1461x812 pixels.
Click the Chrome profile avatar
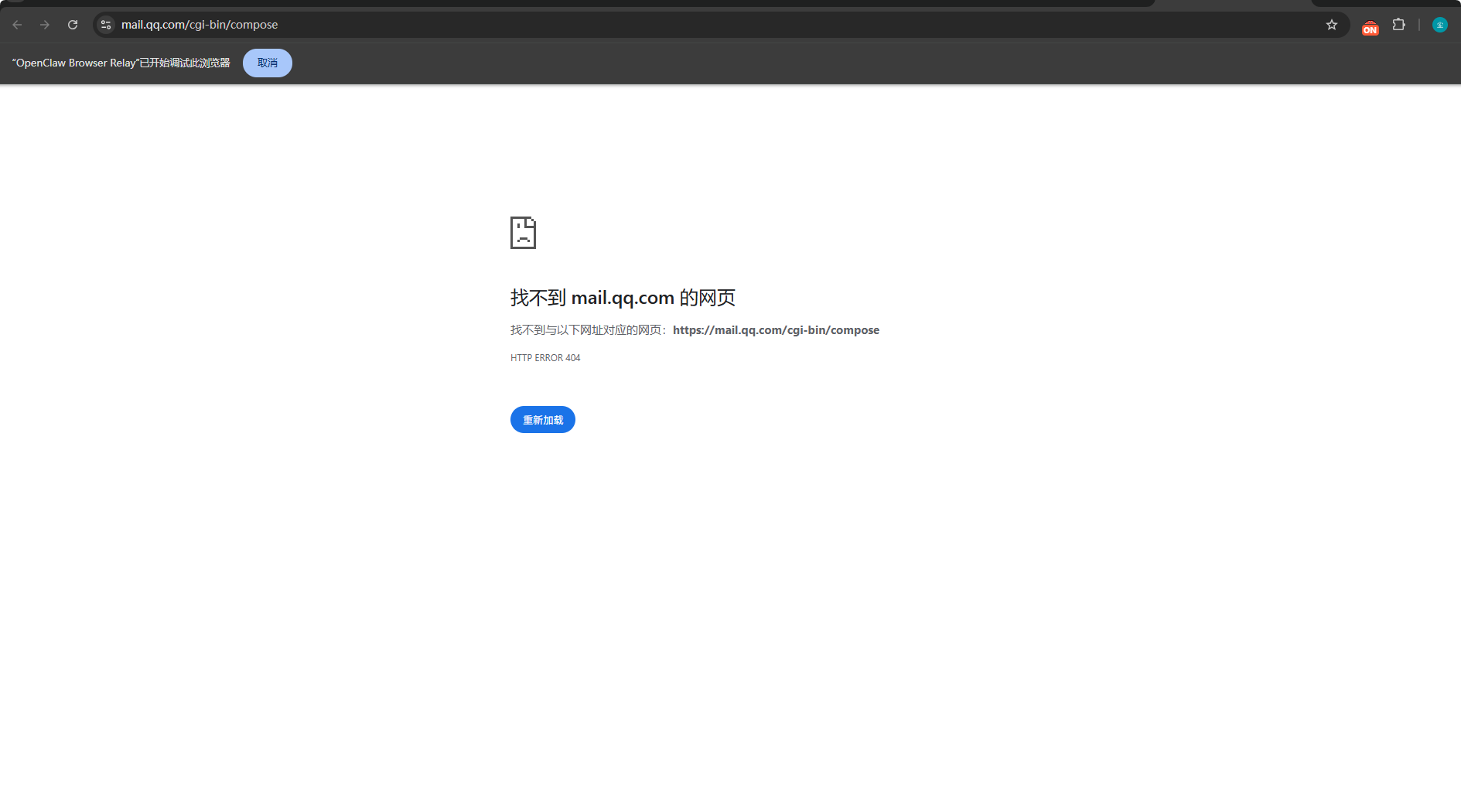(1439, 24)
